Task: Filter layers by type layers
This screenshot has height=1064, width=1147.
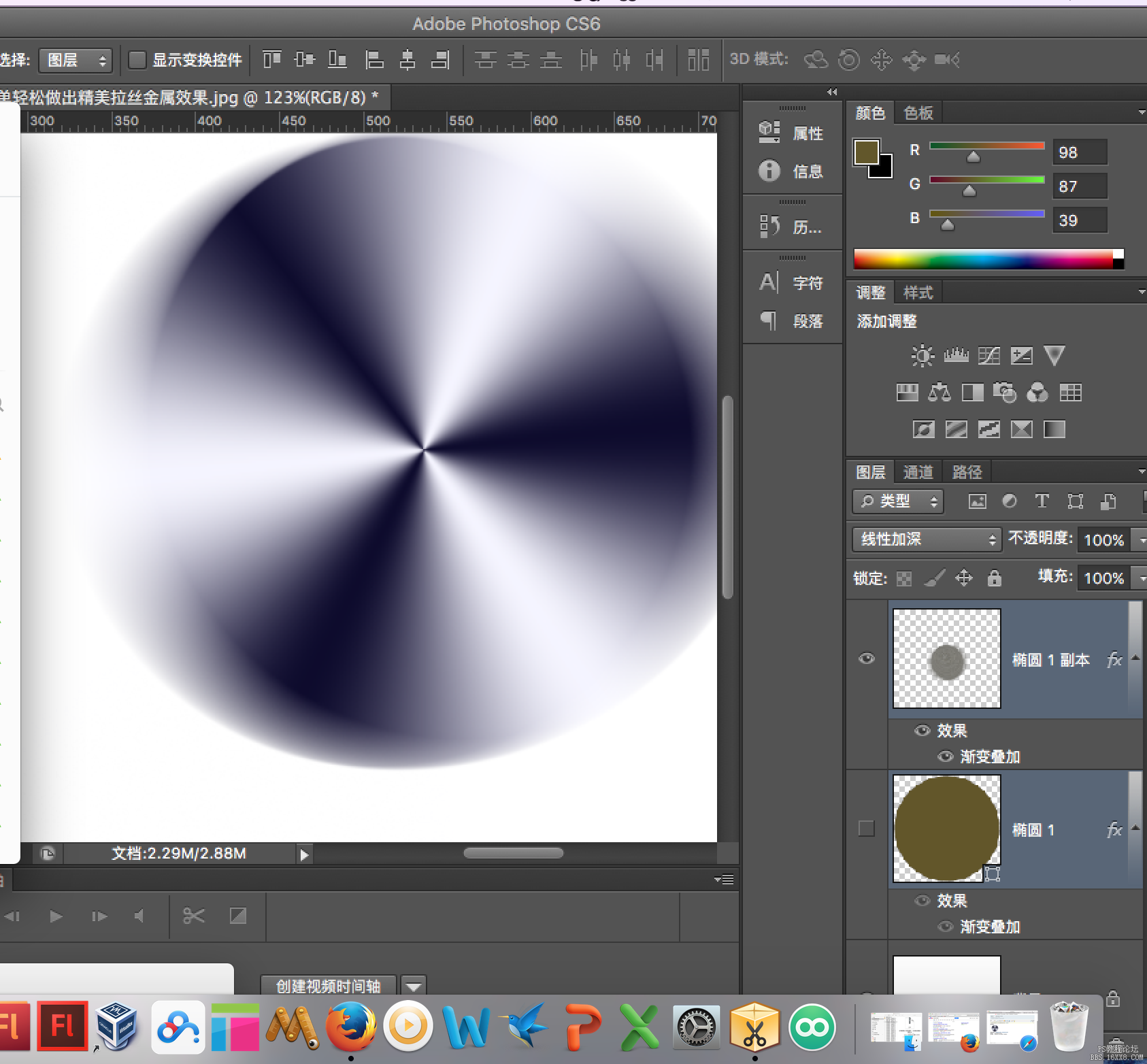Action: pos(1042,501)
